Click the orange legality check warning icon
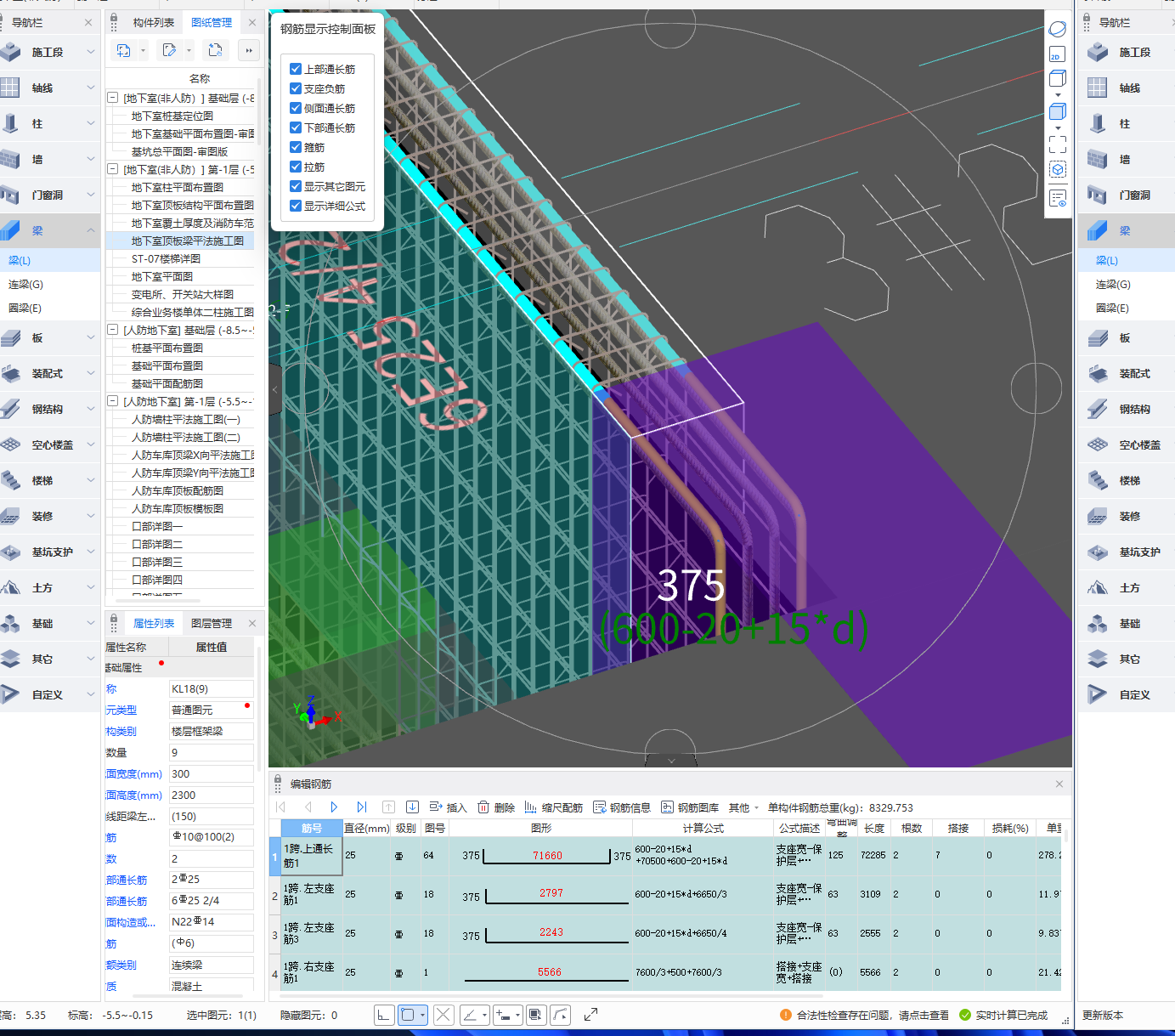This screenshot has height=1036, width=1175. pyautogui.click(x=785, y=1015)
